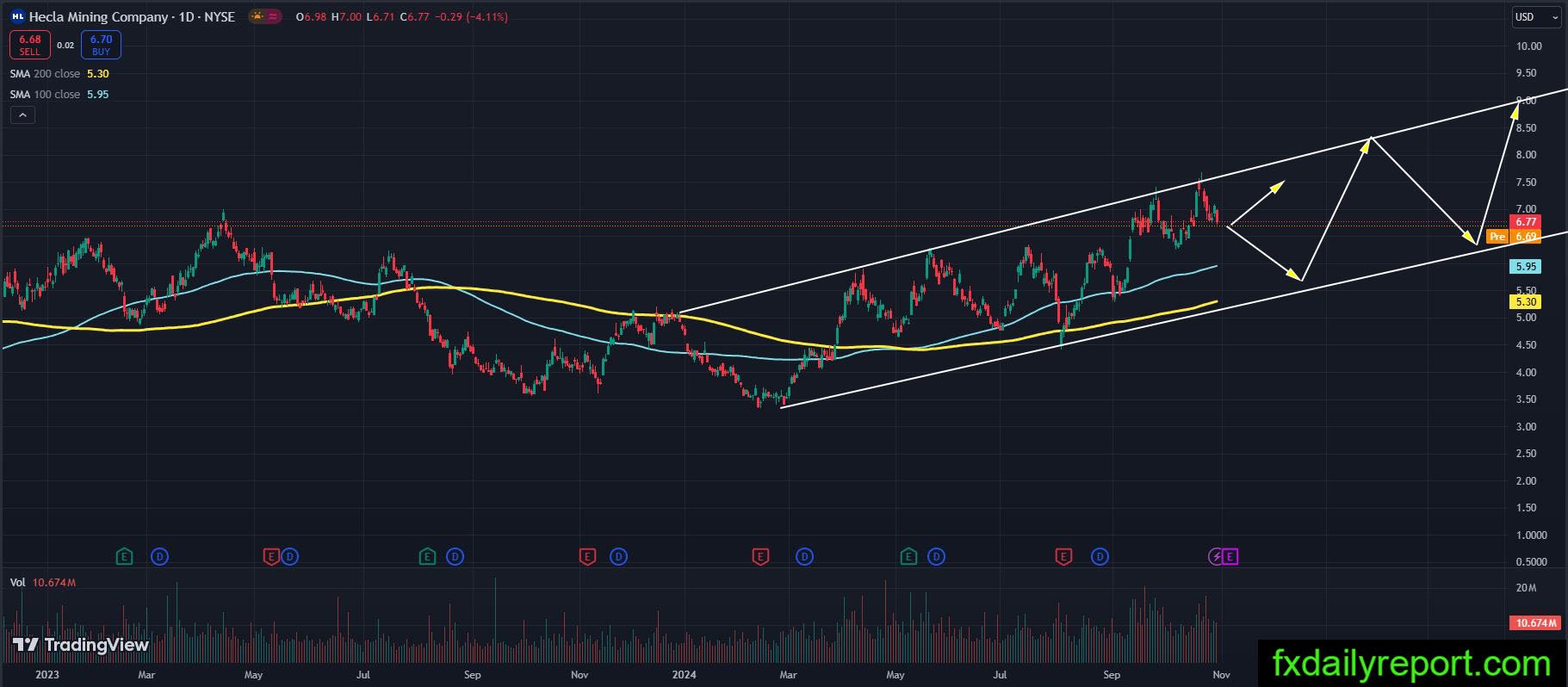Click the high price H7.00 value
The height and width of the screenshot is (687, 1568).
click(x=346, y=16)
